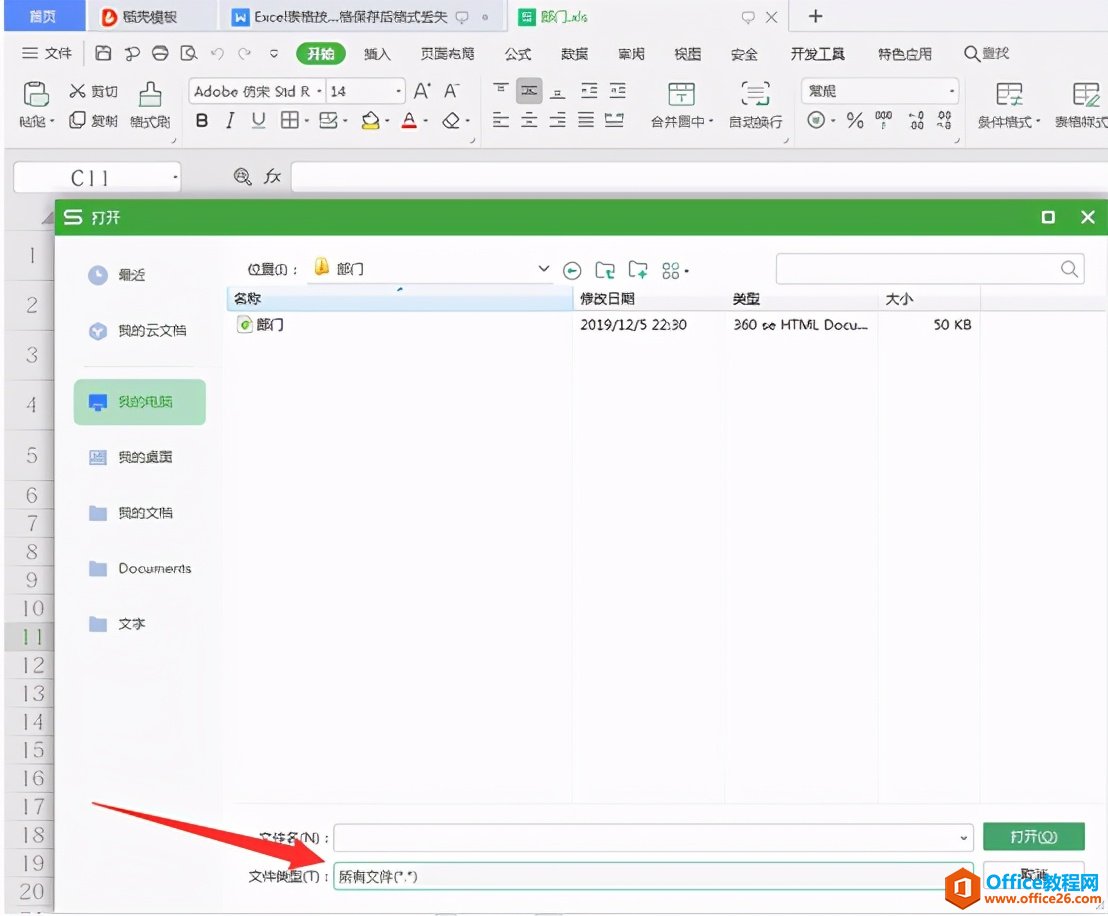Switch to the Formula ribbon tab
The width and height of the screenshot is (1108, 916).
pyautogui.click(x=517, y=54)
